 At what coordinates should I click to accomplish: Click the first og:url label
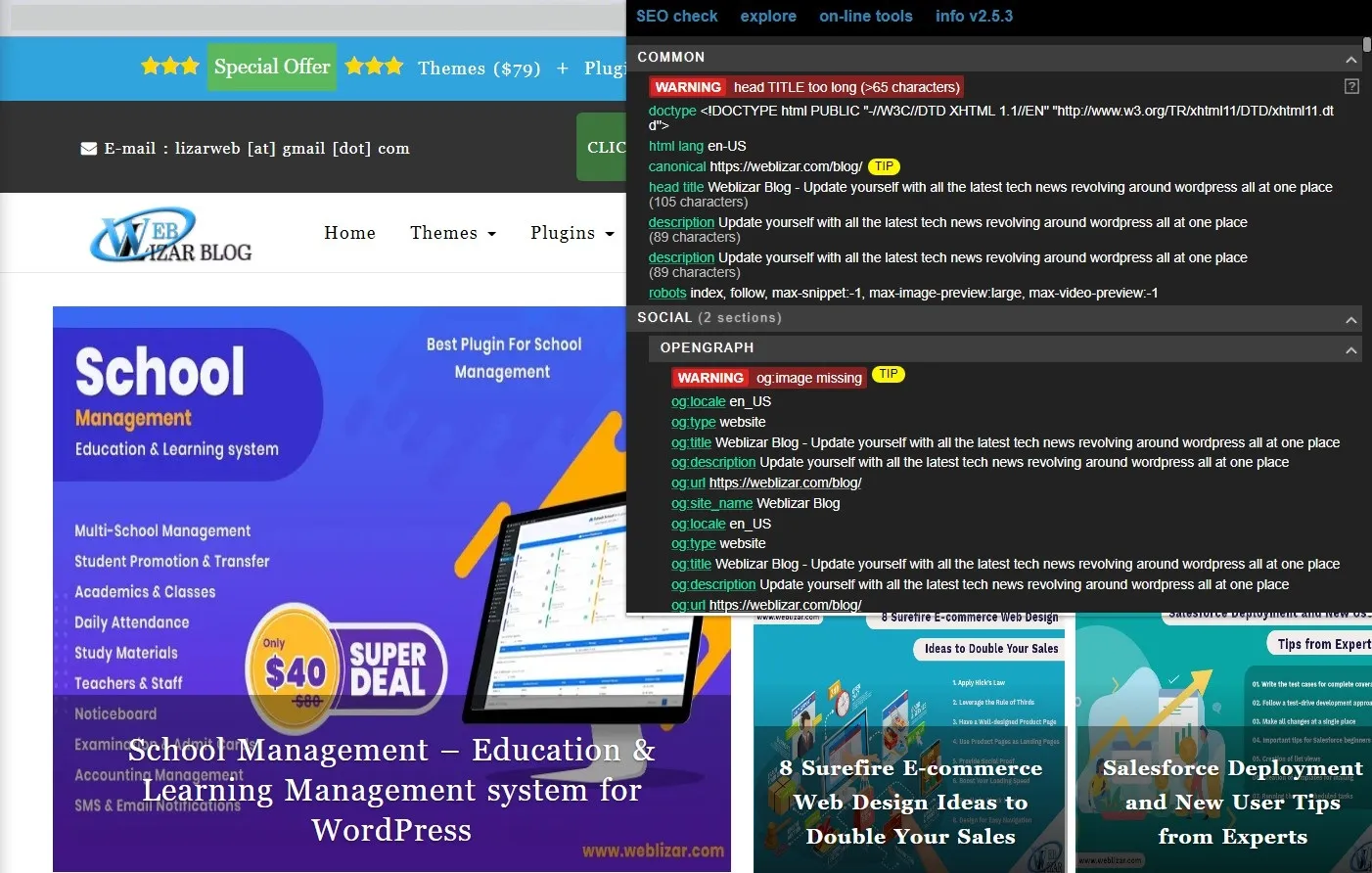pyautogui.click(x=689, y=482)
